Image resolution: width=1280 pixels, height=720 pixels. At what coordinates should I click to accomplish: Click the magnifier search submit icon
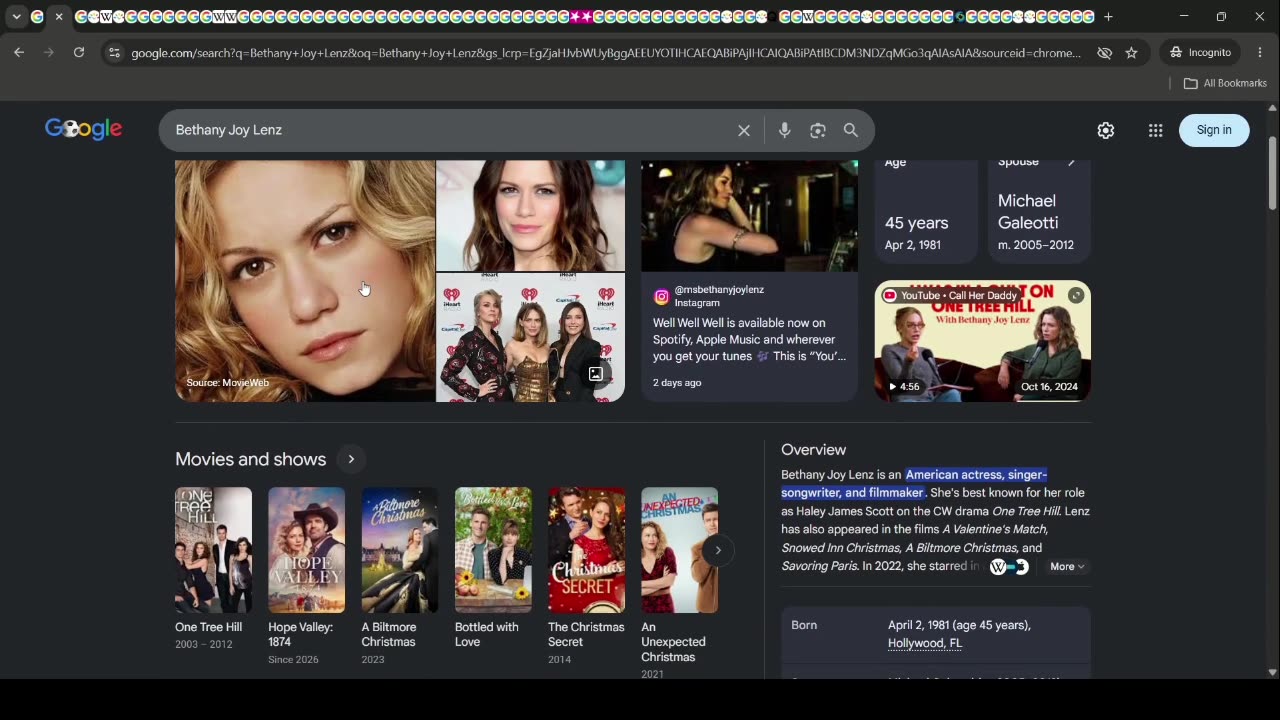click(x=851, y=130)
